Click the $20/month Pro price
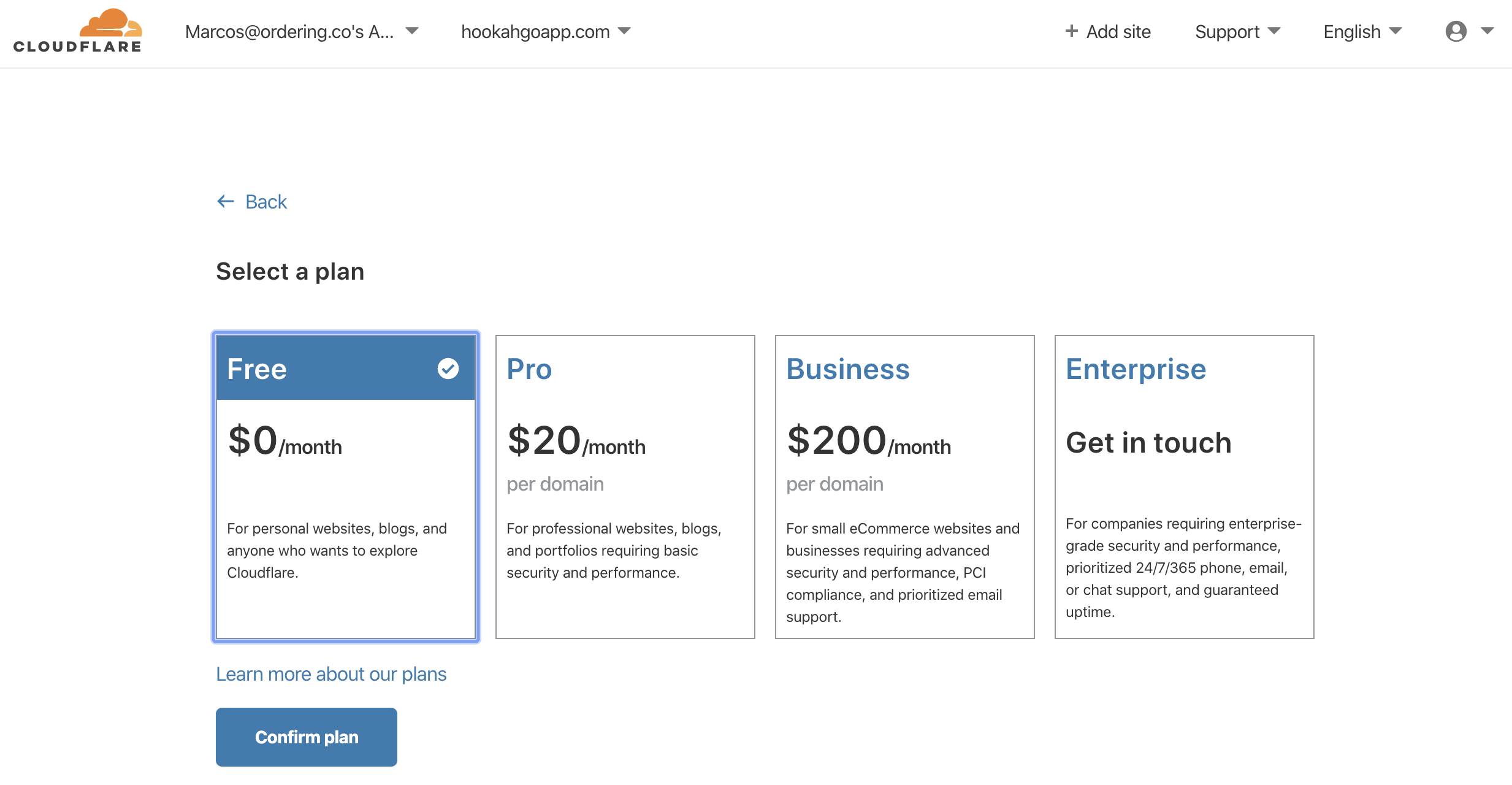This screenshot has height=785, width=1512. coord(576,442)
